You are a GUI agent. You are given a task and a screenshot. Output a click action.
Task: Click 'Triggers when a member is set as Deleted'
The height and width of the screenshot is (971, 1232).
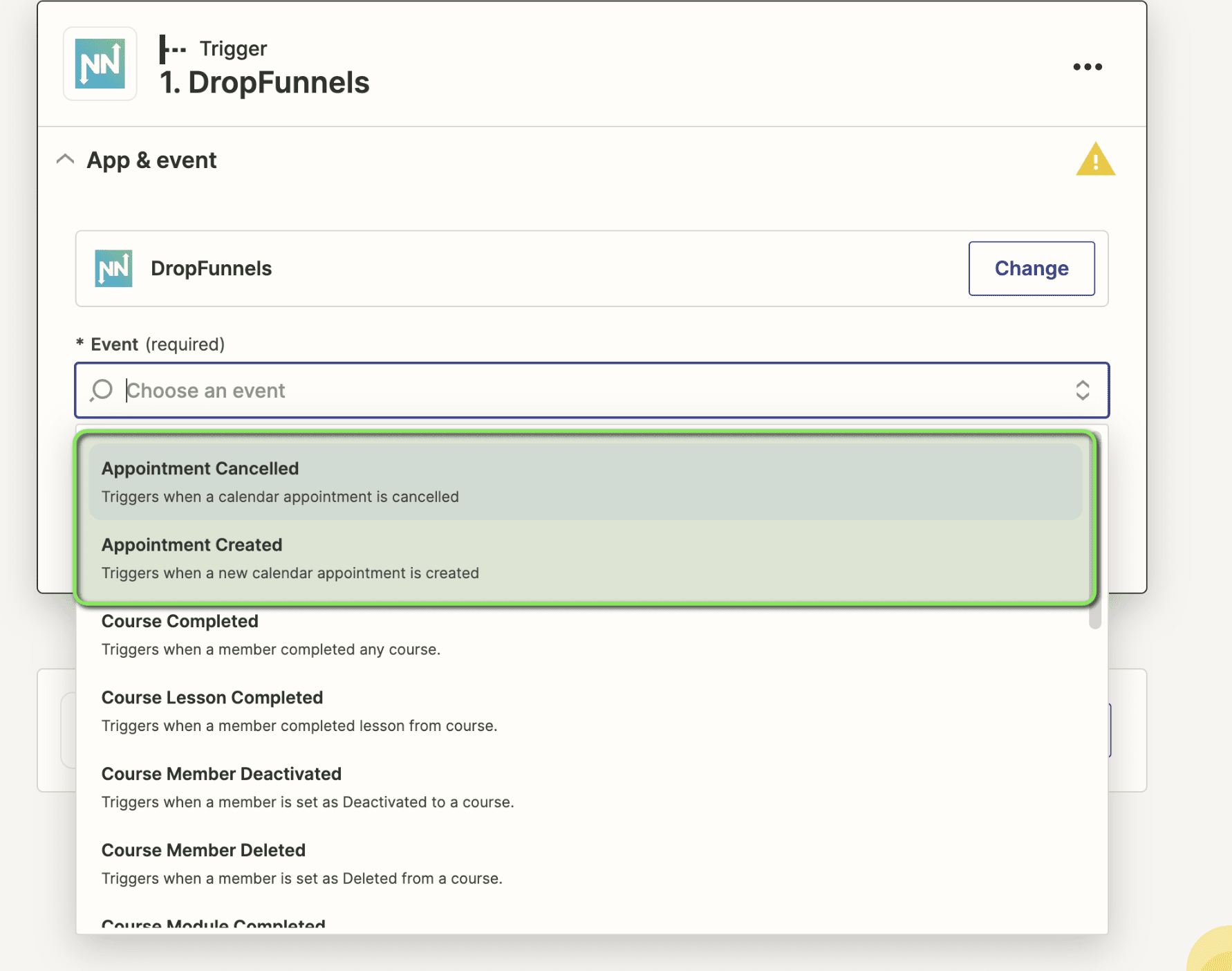pos(302,878)
